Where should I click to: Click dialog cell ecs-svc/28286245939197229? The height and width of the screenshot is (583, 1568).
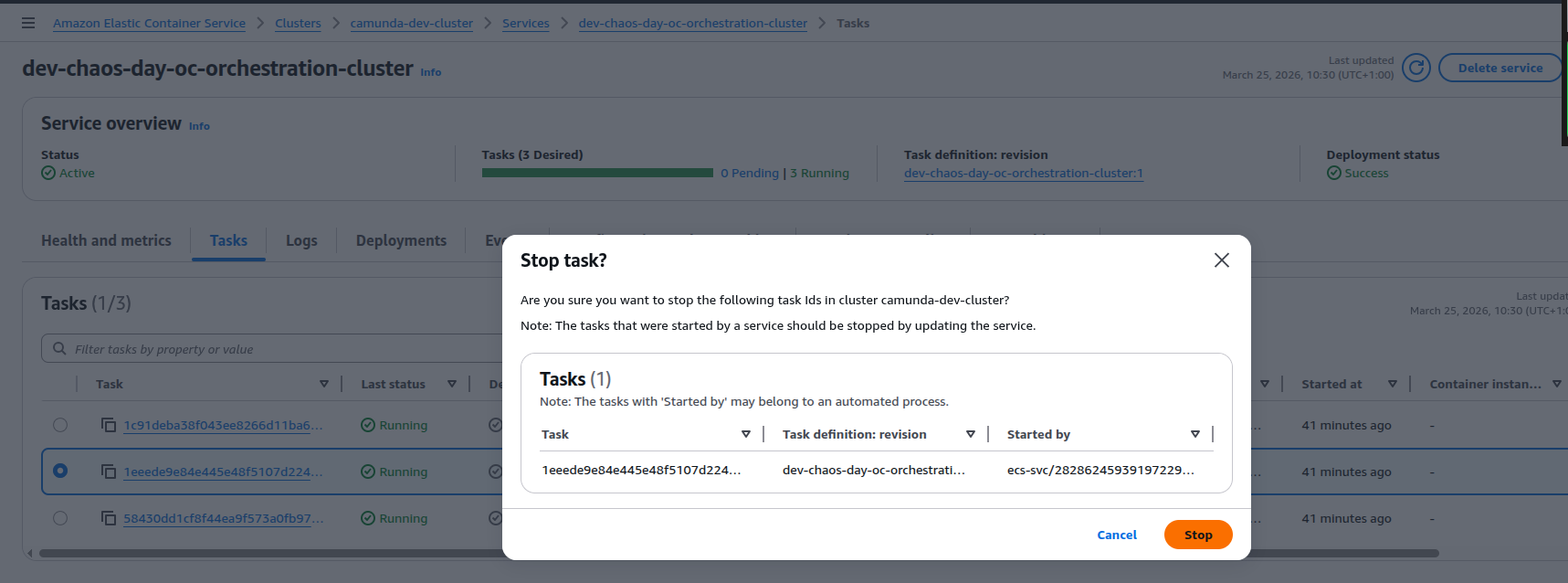coord(1100,470)
